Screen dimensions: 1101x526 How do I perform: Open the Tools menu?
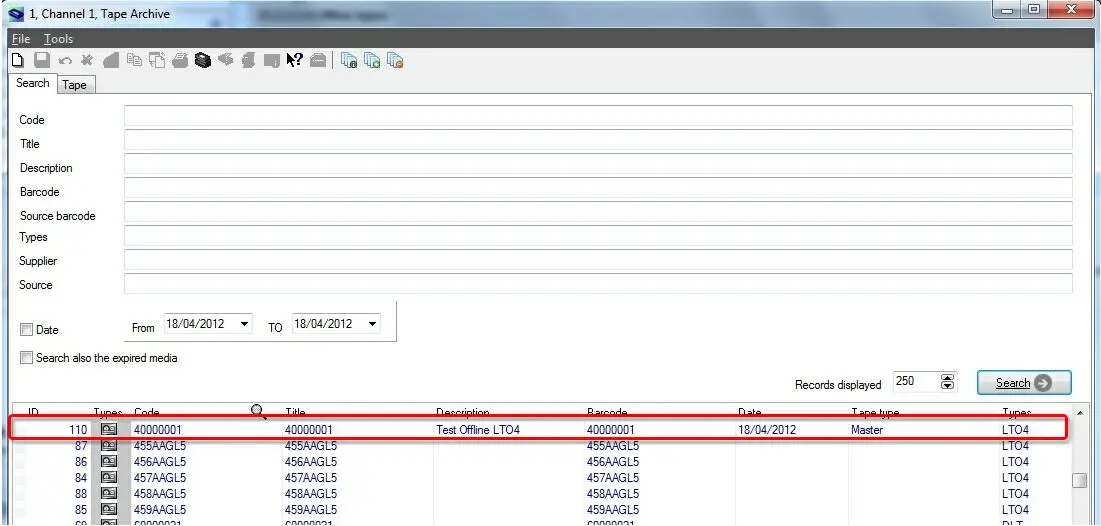click(x=58, y=39)
